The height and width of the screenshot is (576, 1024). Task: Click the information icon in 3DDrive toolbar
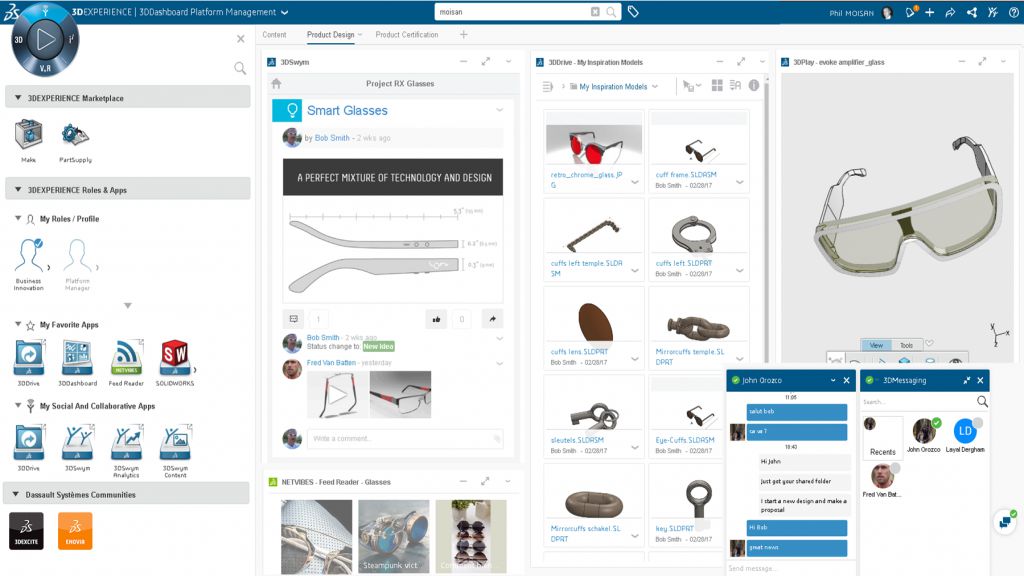(736, 87)
